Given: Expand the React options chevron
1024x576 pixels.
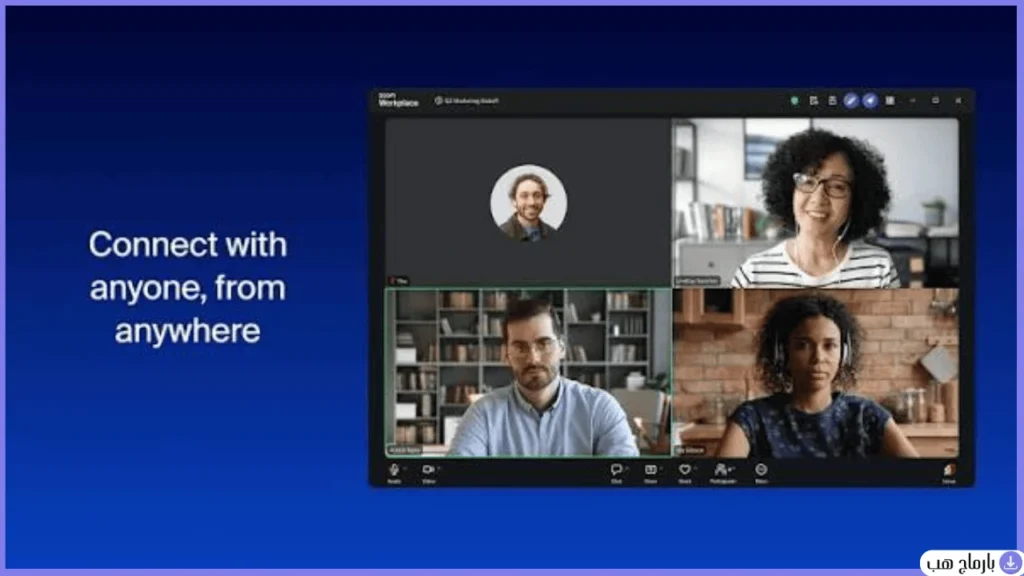Looking at the screenshot, I should point(695,468).
